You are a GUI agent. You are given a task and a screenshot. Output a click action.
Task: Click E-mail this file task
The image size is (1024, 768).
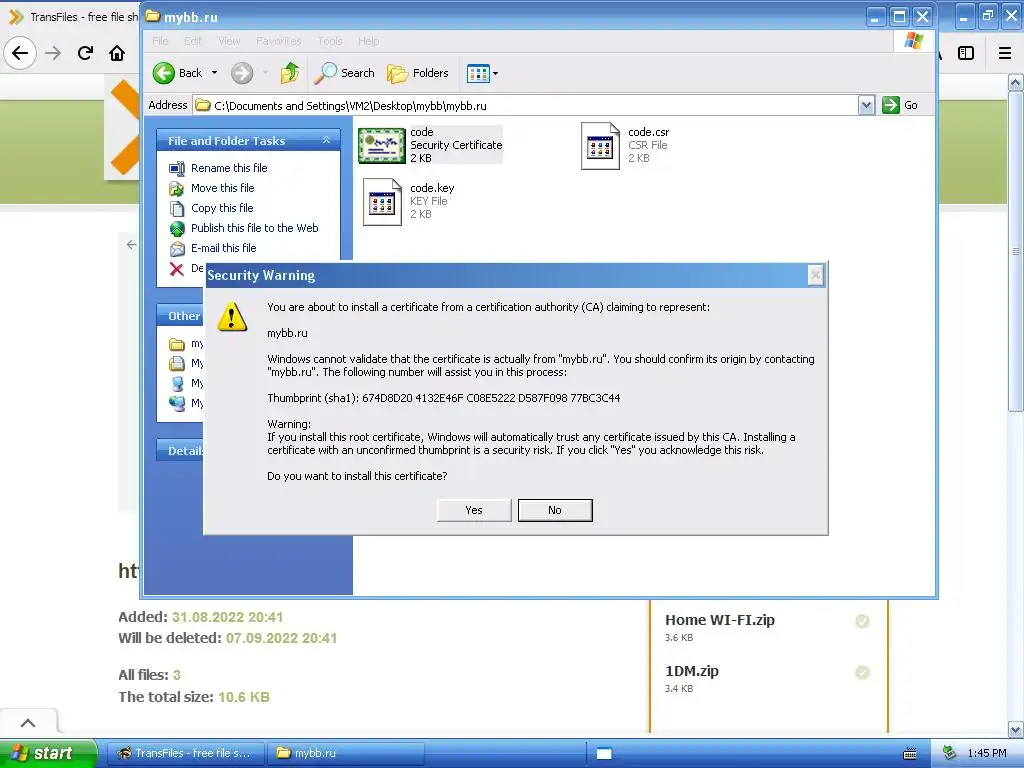pos(223,248)
